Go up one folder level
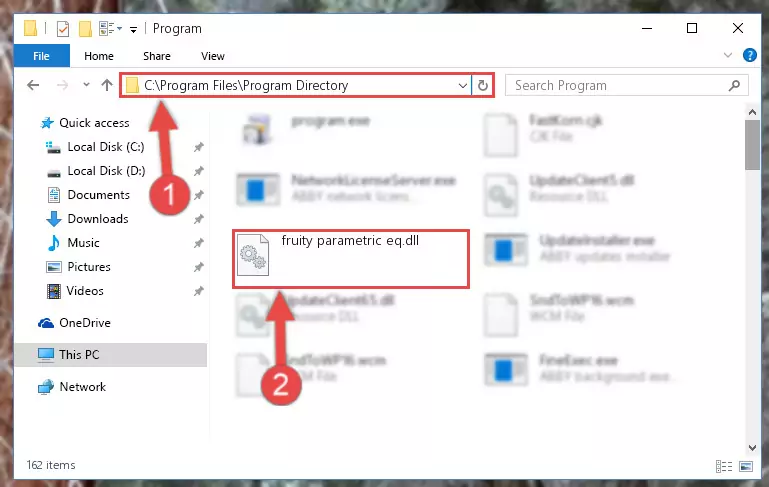Viewport: 769px width, 487px height. click(106, 85)
